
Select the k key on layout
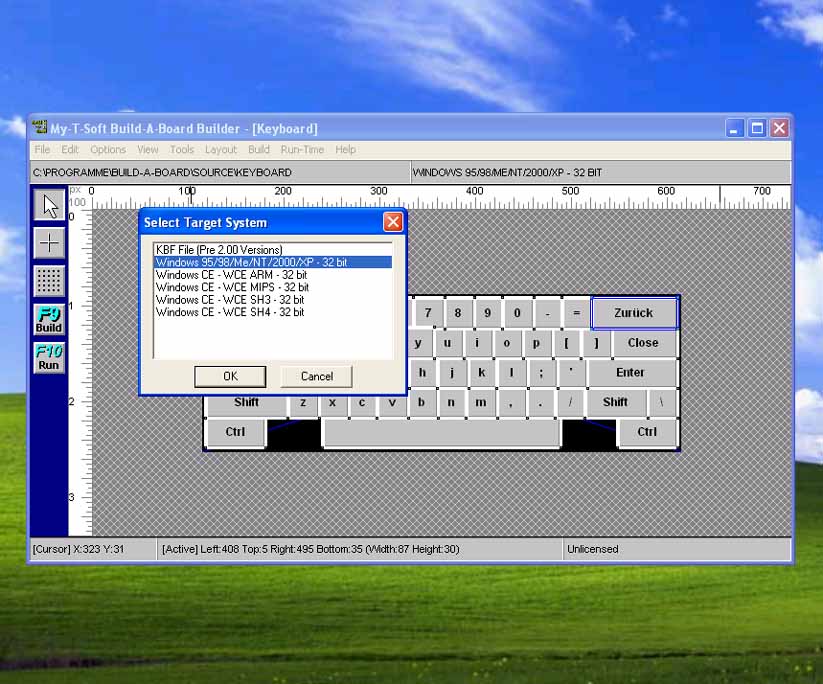482,373
